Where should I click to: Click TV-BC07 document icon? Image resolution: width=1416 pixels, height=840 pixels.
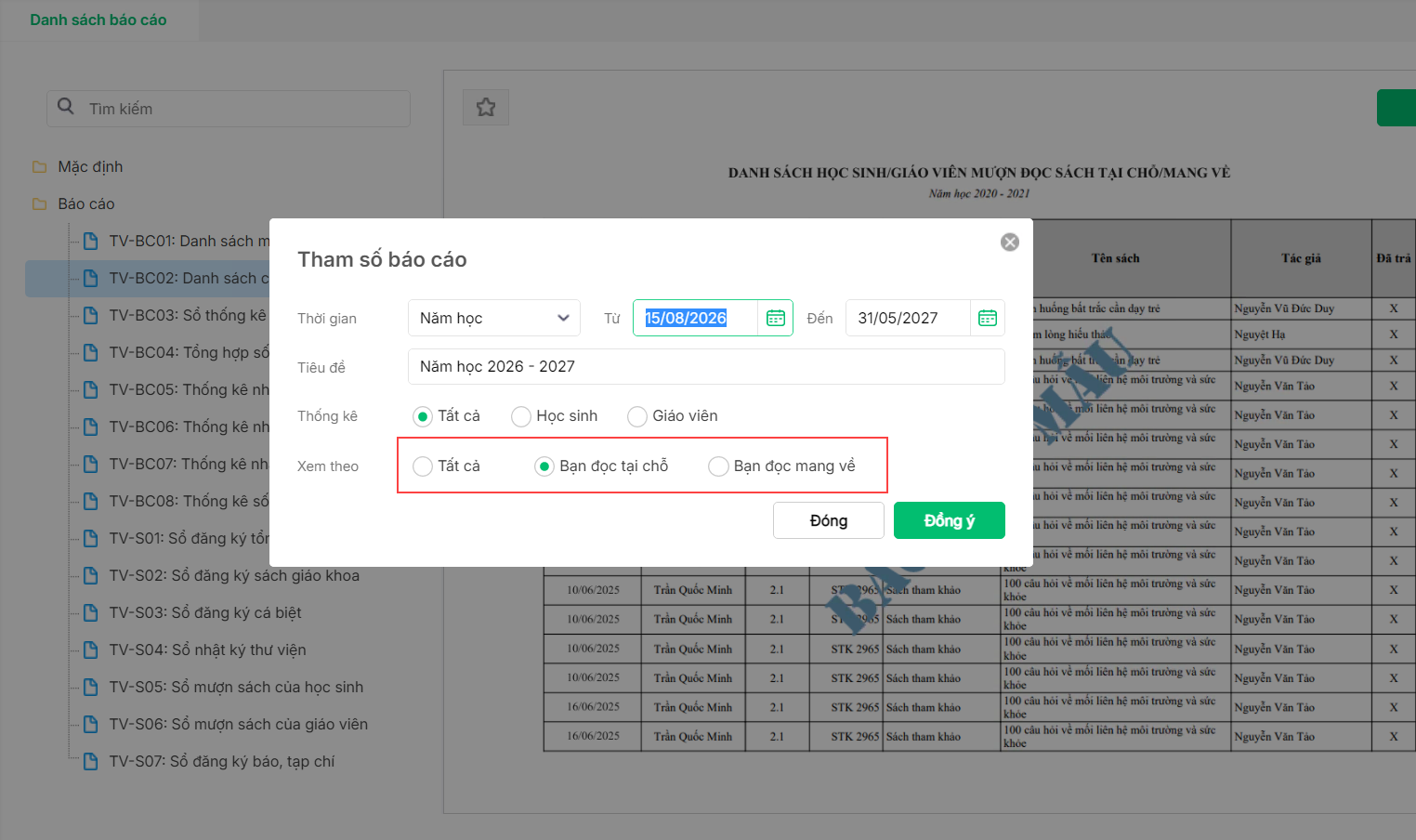(x=90, y=464)
